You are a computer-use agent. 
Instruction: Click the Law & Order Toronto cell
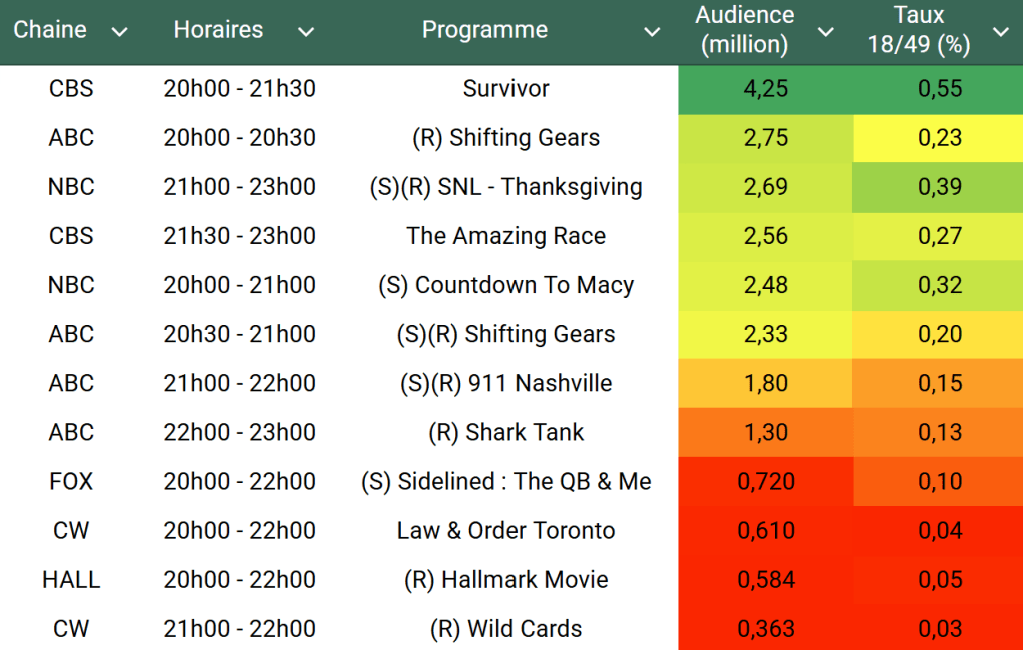coord(506,531)
